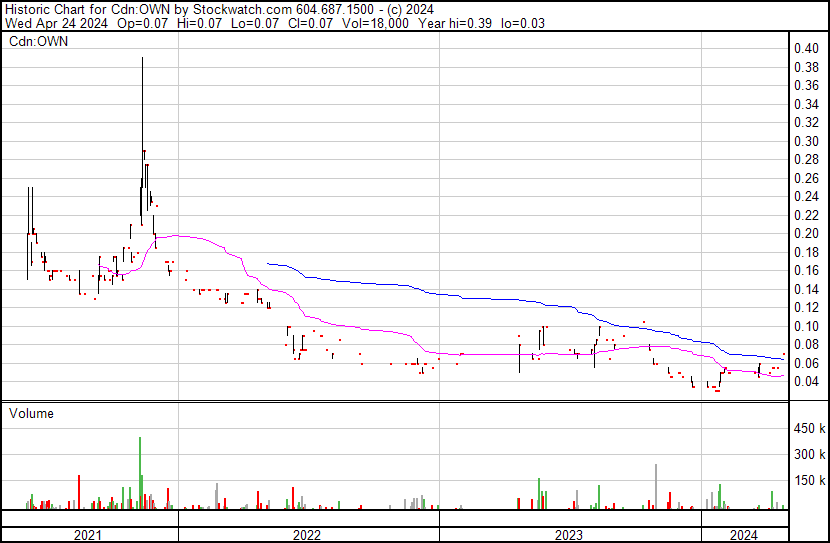Click the 150 k volume axis label
Viewport: 830px width, 543px height.
(809, 480)
